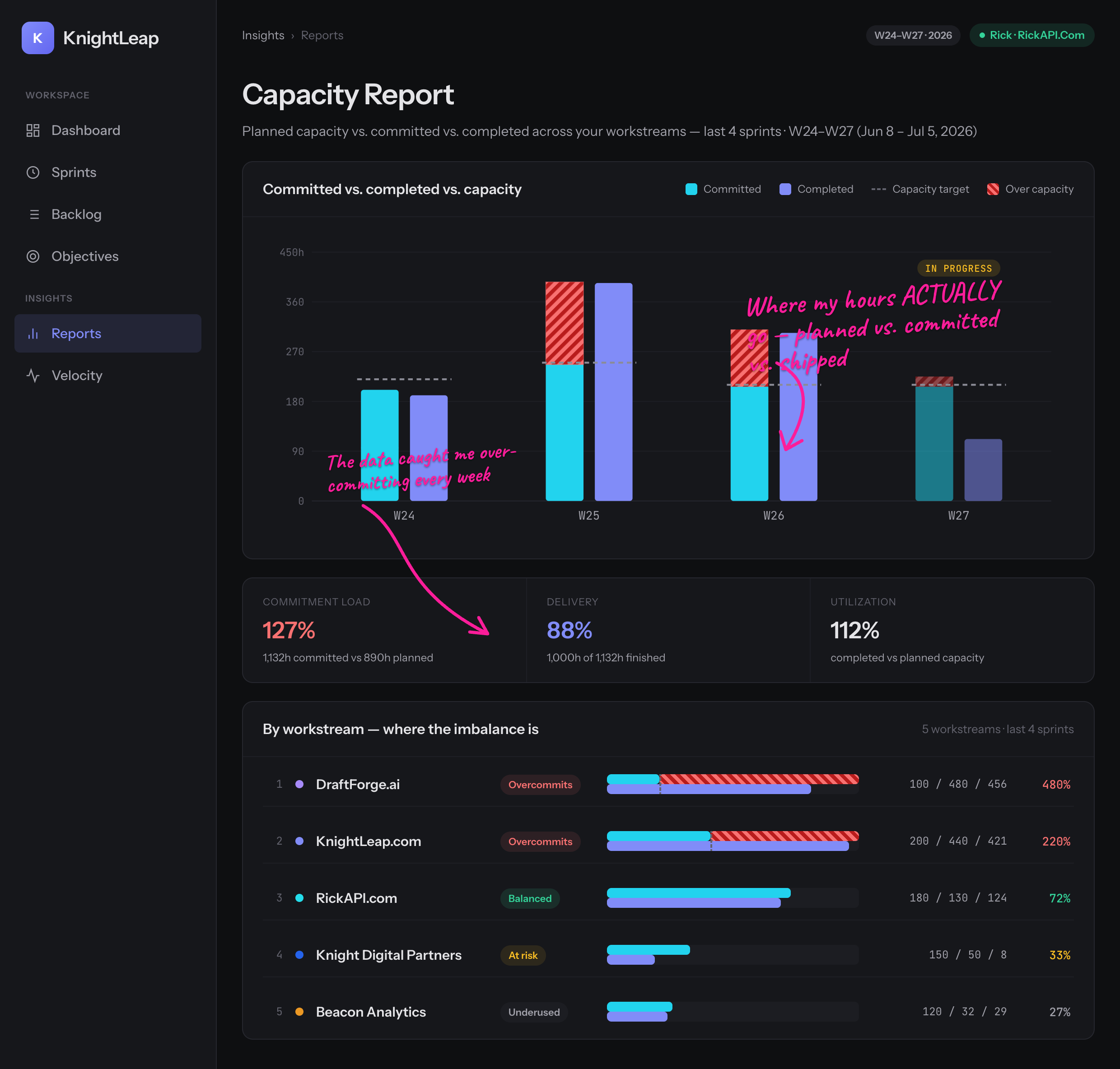Select the Reports menu item
Viewport: 1120px width, 1069px height.
108,333
